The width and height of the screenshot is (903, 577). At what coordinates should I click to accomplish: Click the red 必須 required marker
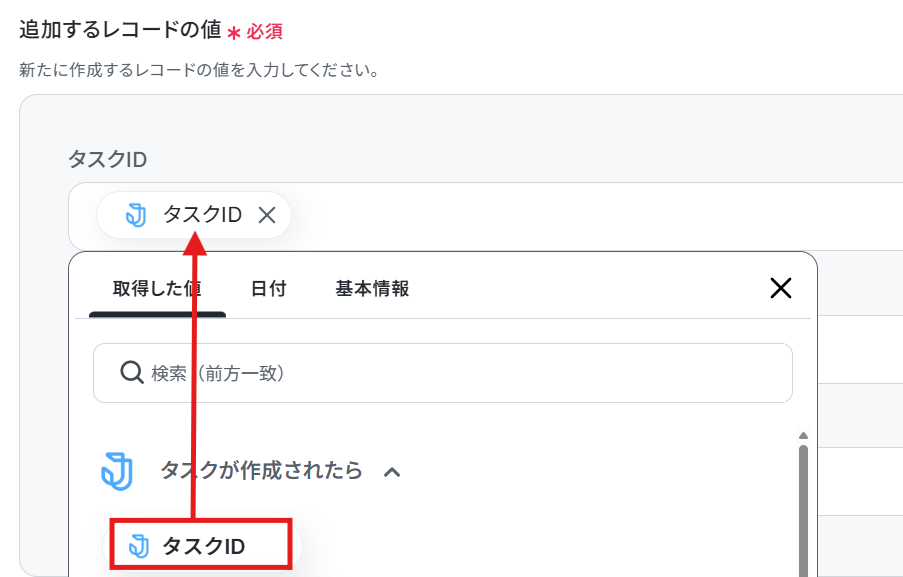point(264,32)
